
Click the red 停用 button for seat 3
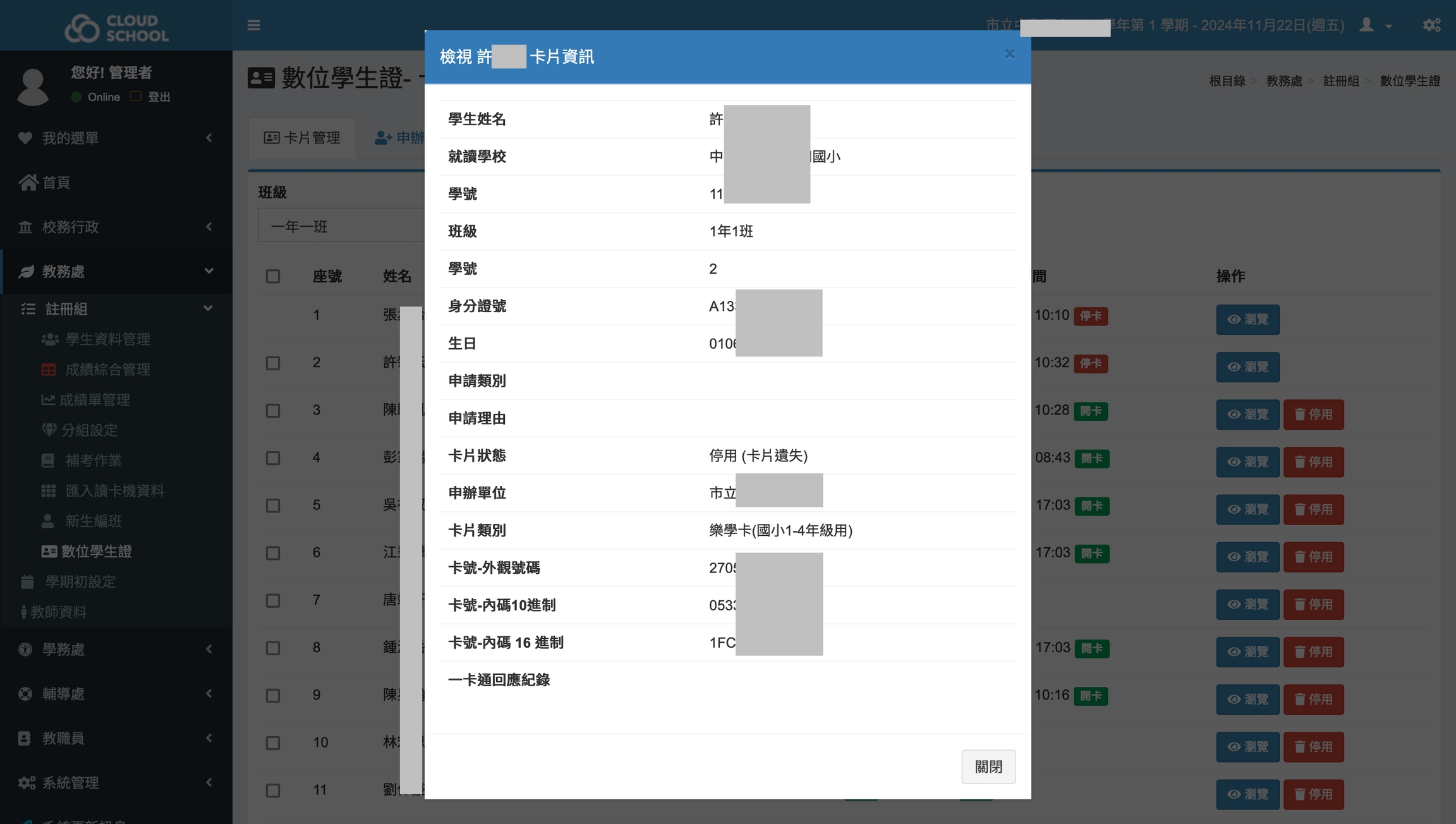click(x=1313, y=415)
